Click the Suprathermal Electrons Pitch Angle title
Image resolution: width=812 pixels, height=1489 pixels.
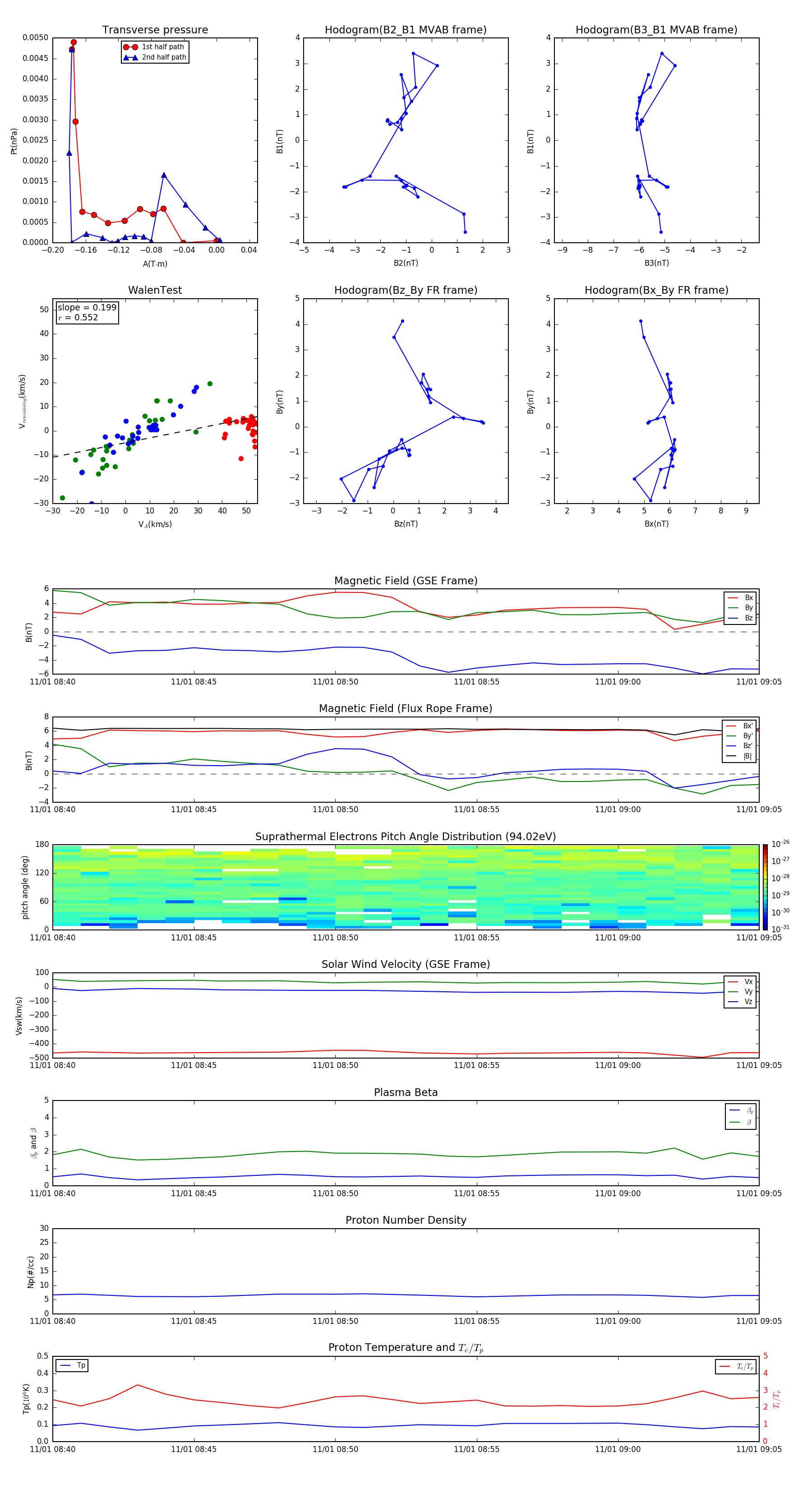coord(406,837)
